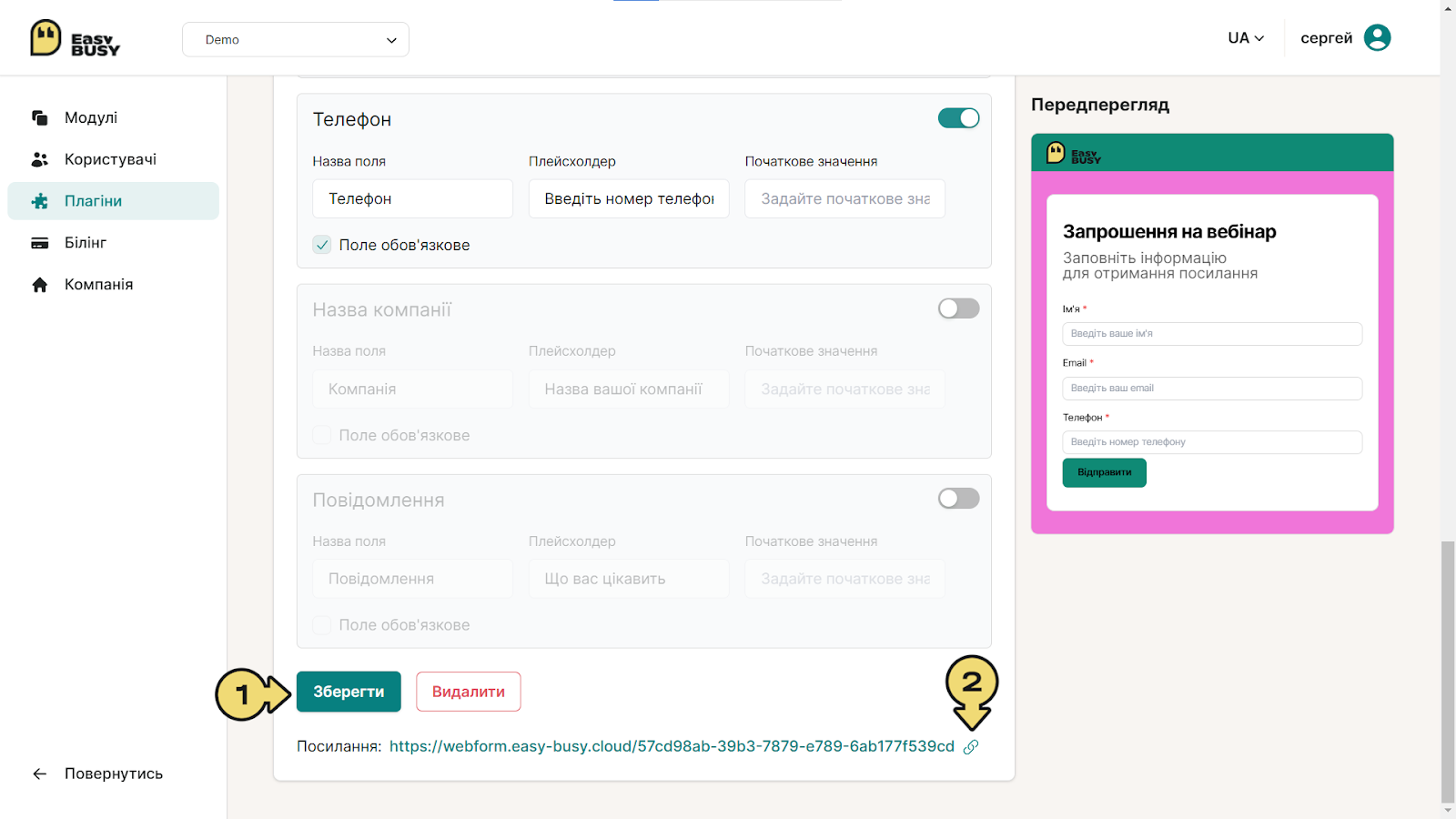This screenshot has width=1456, height=819.
Task: Edit phone placeholder Введіть номер телефону input
Action: coord(629,198)
